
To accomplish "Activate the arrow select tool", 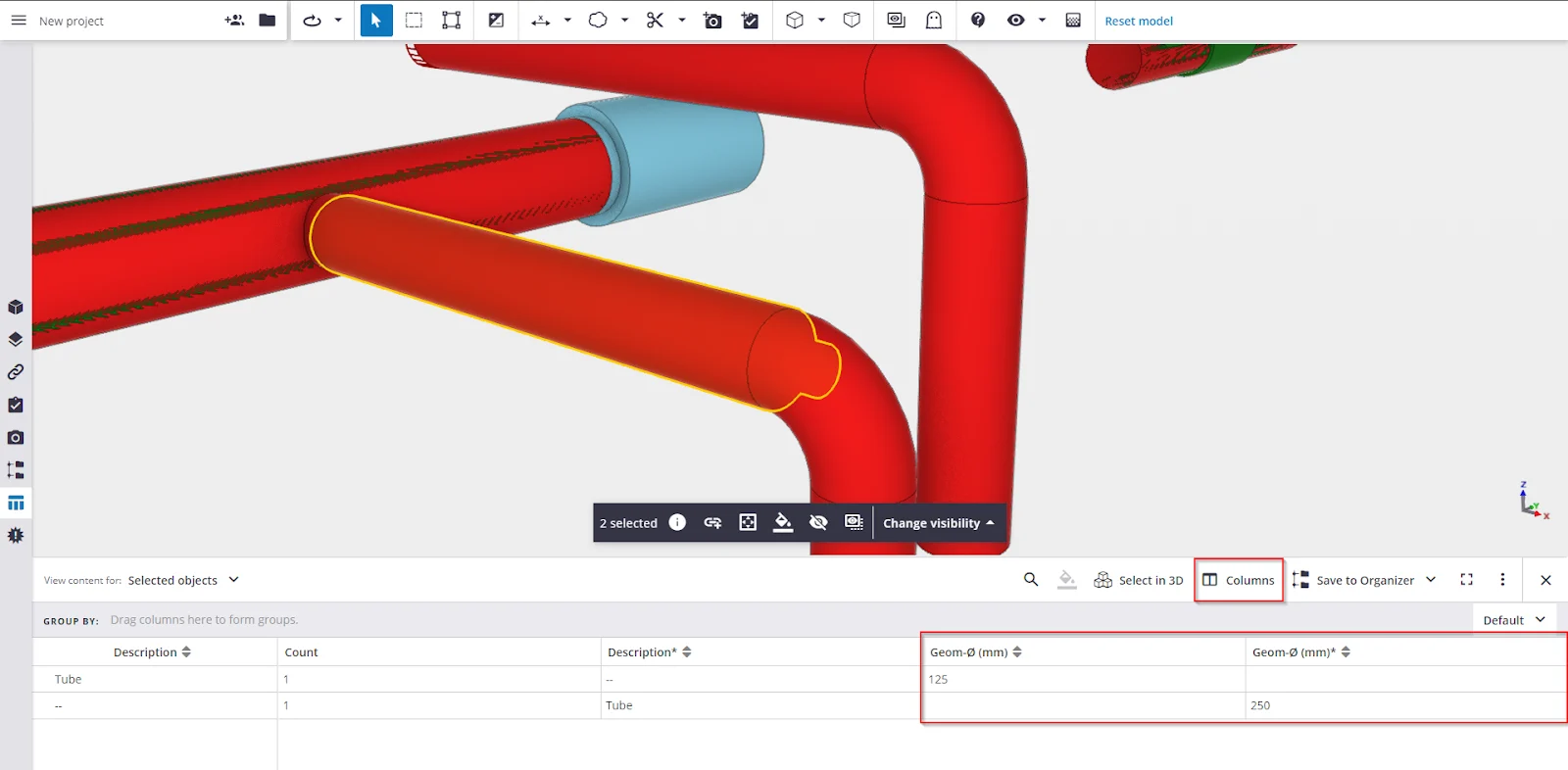I will click(x=376, y=21).
